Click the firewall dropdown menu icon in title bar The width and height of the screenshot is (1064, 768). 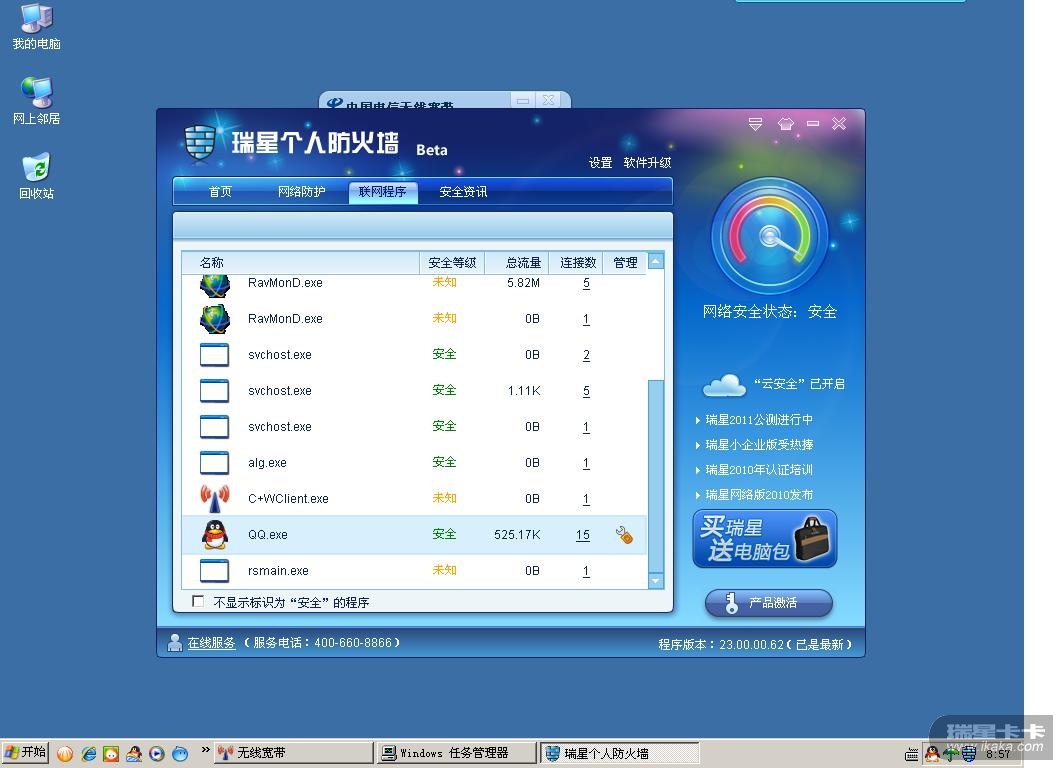click(x=755, y=124)
